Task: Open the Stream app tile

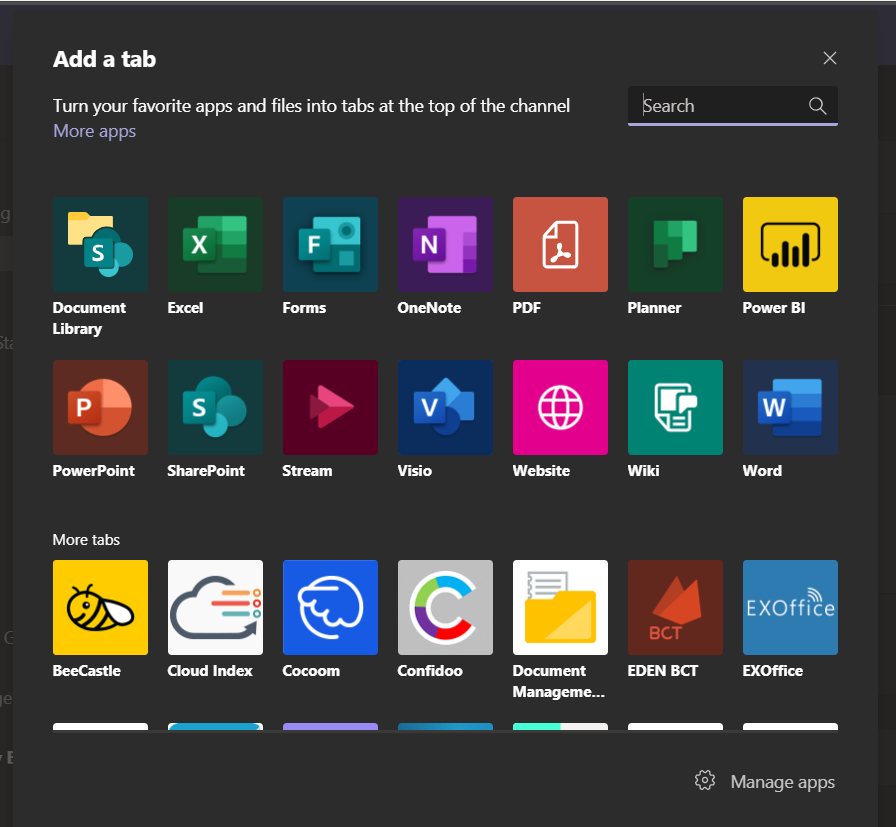Action: pyautogui.click(x=330, y=407)
